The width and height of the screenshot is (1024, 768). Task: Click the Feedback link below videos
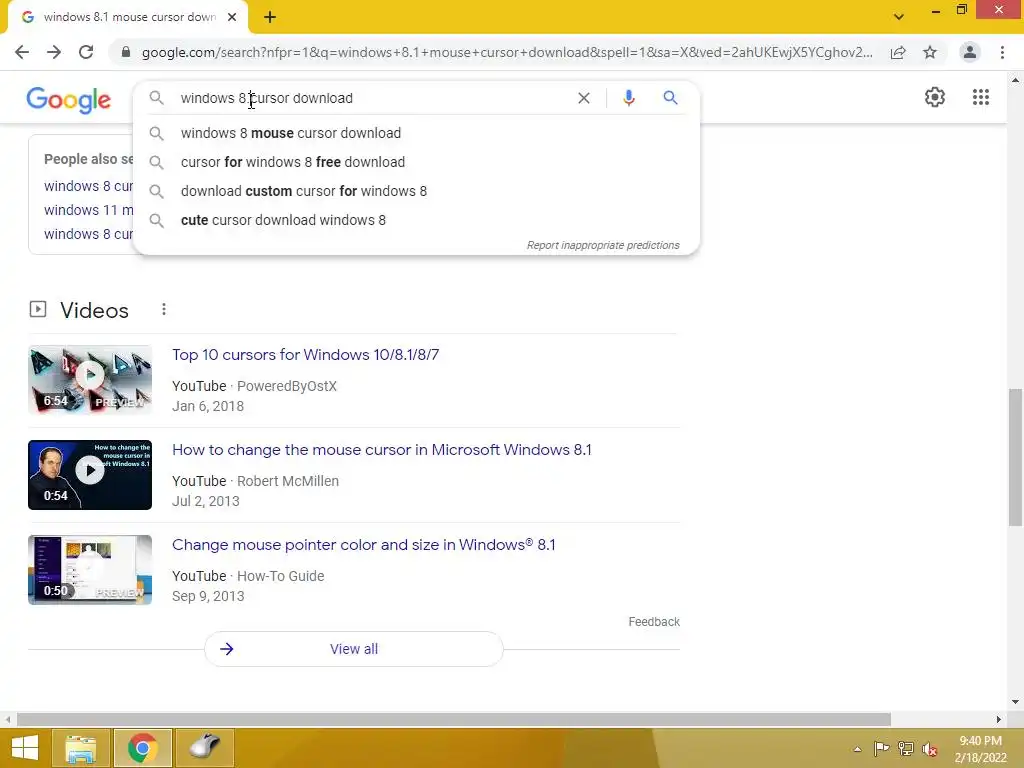(654, 622)
